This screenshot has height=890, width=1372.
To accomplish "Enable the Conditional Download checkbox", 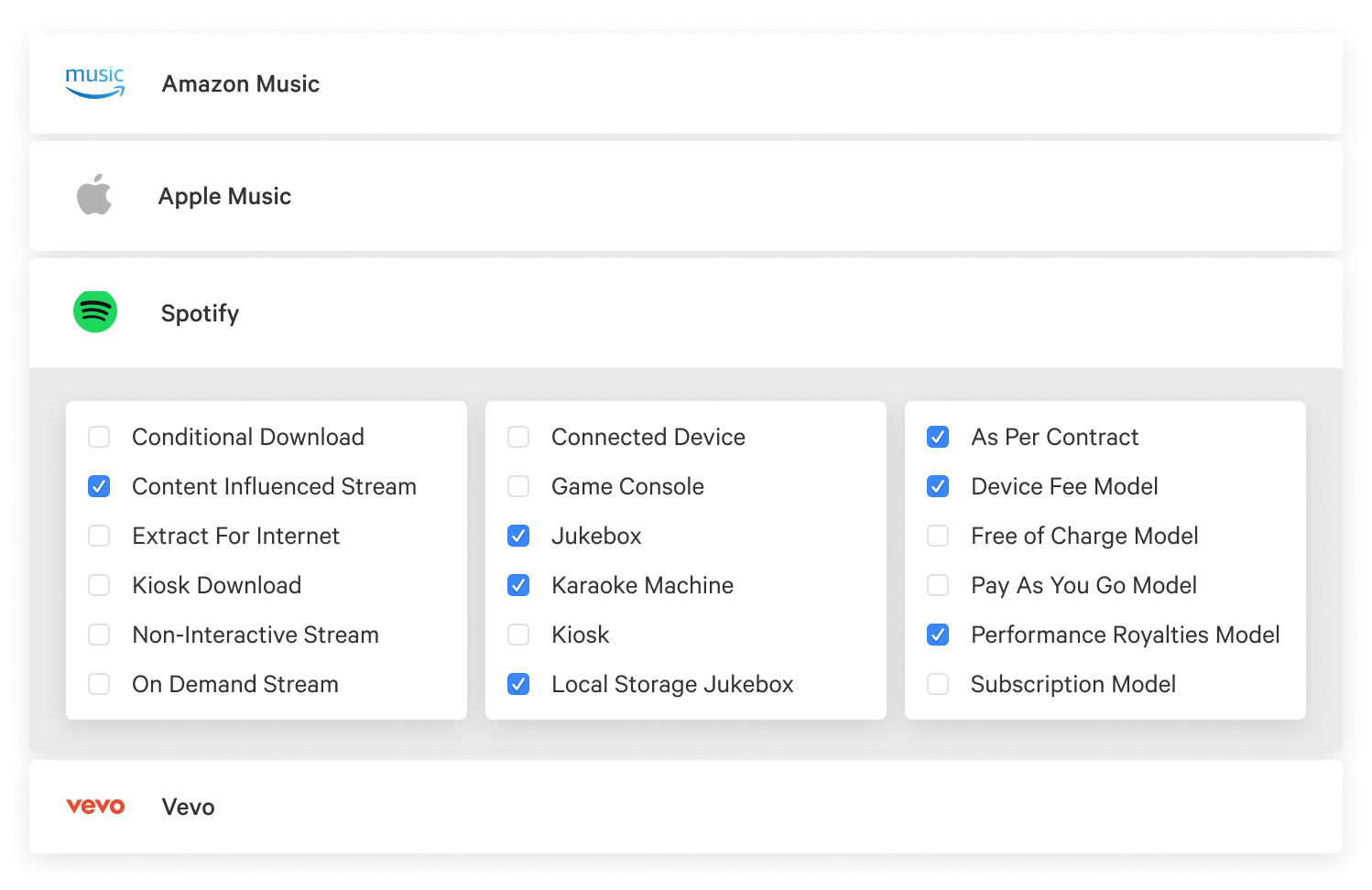I will tap(99, 437).
